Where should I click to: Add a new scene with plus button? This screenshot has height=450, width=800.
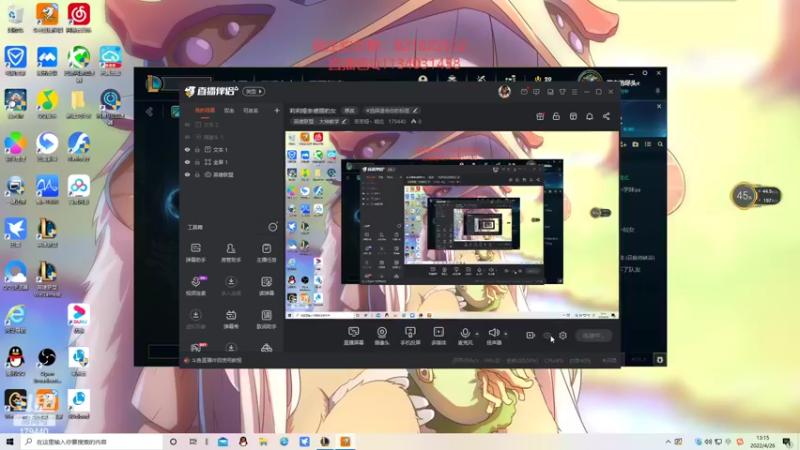[x=277, y=111]
